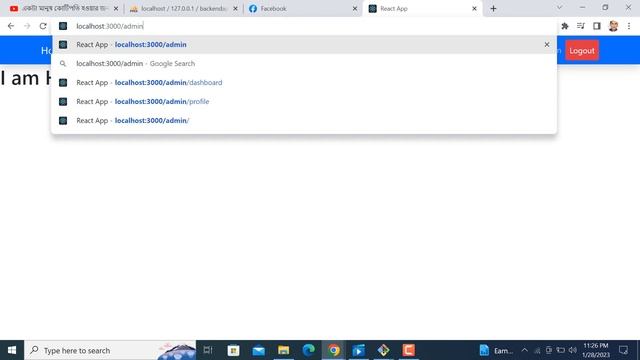Open the Windows Start menu
Viewport: 640px width, 360px height.
tap(12, 350)
